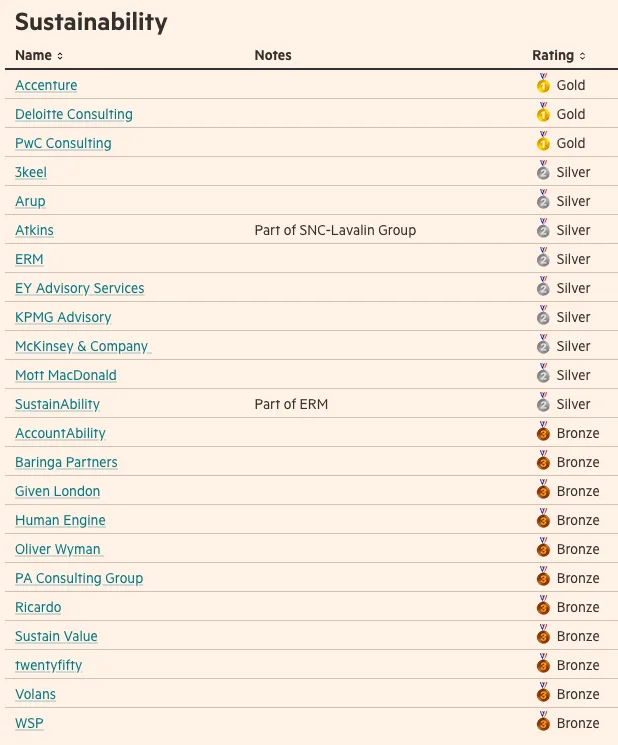Screen dimensions: 618x745
Task: Click the silver medal icon for Mott MacDonald
Action: (x=543, y=373)
